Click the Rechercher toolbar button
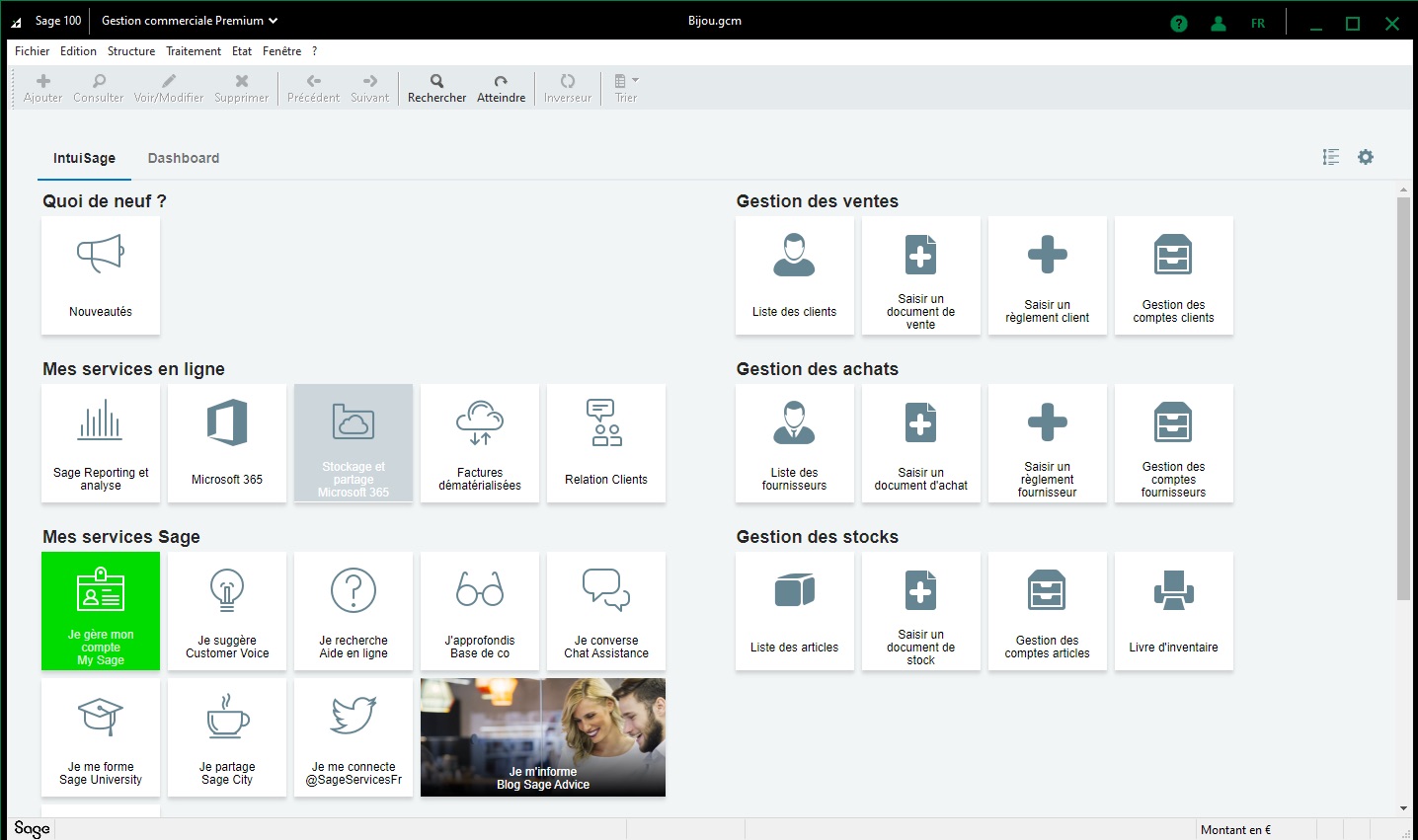The image size is (1418, 840). (x=436, y=88)
